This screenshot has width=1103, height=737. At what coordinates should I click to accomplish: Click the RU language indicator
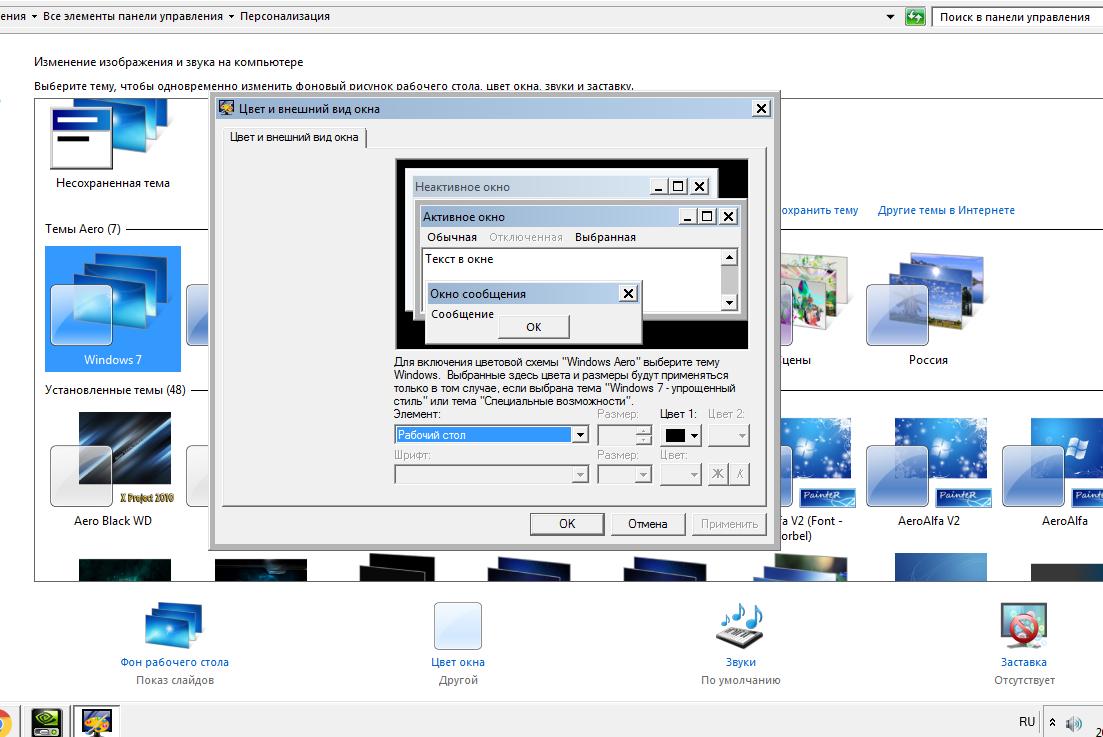tap(1026, 722)
